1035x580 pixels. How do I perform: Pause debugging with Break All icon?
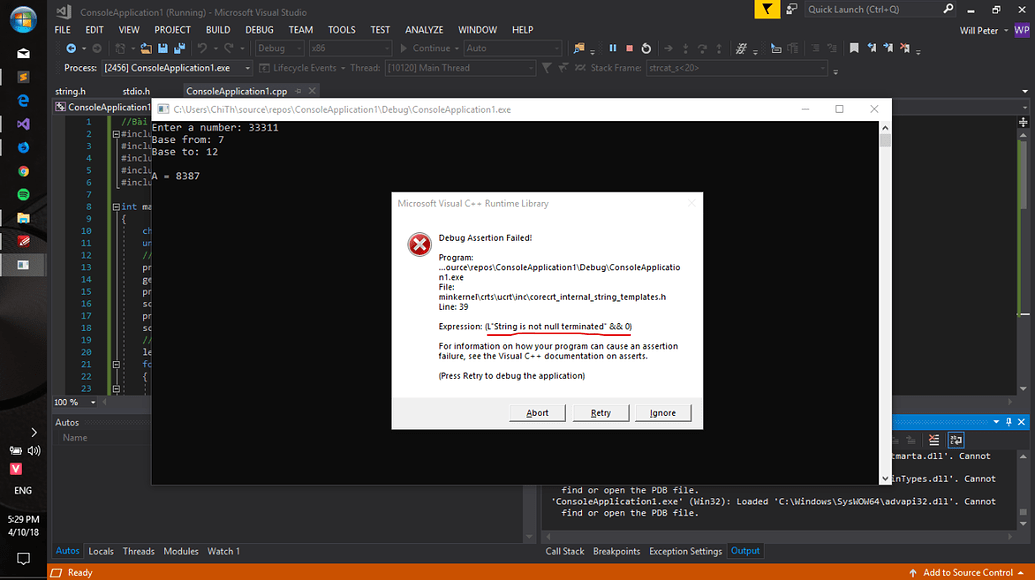[x=613, y=48]
